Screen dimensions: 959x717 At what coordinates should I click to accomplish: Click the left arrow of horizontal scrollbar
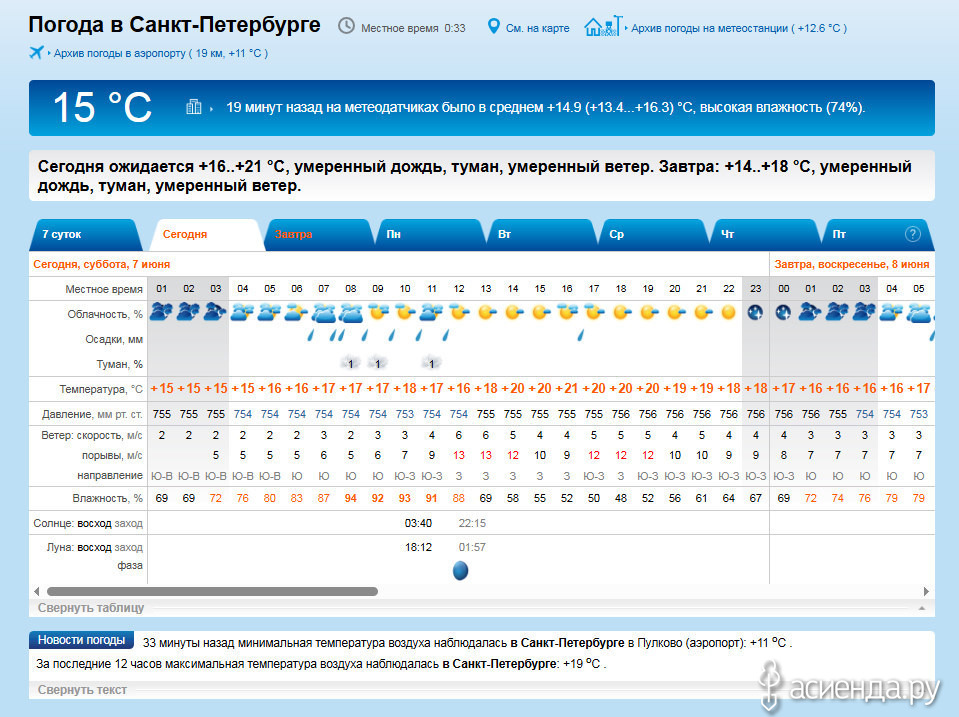[x=37, y=591]
